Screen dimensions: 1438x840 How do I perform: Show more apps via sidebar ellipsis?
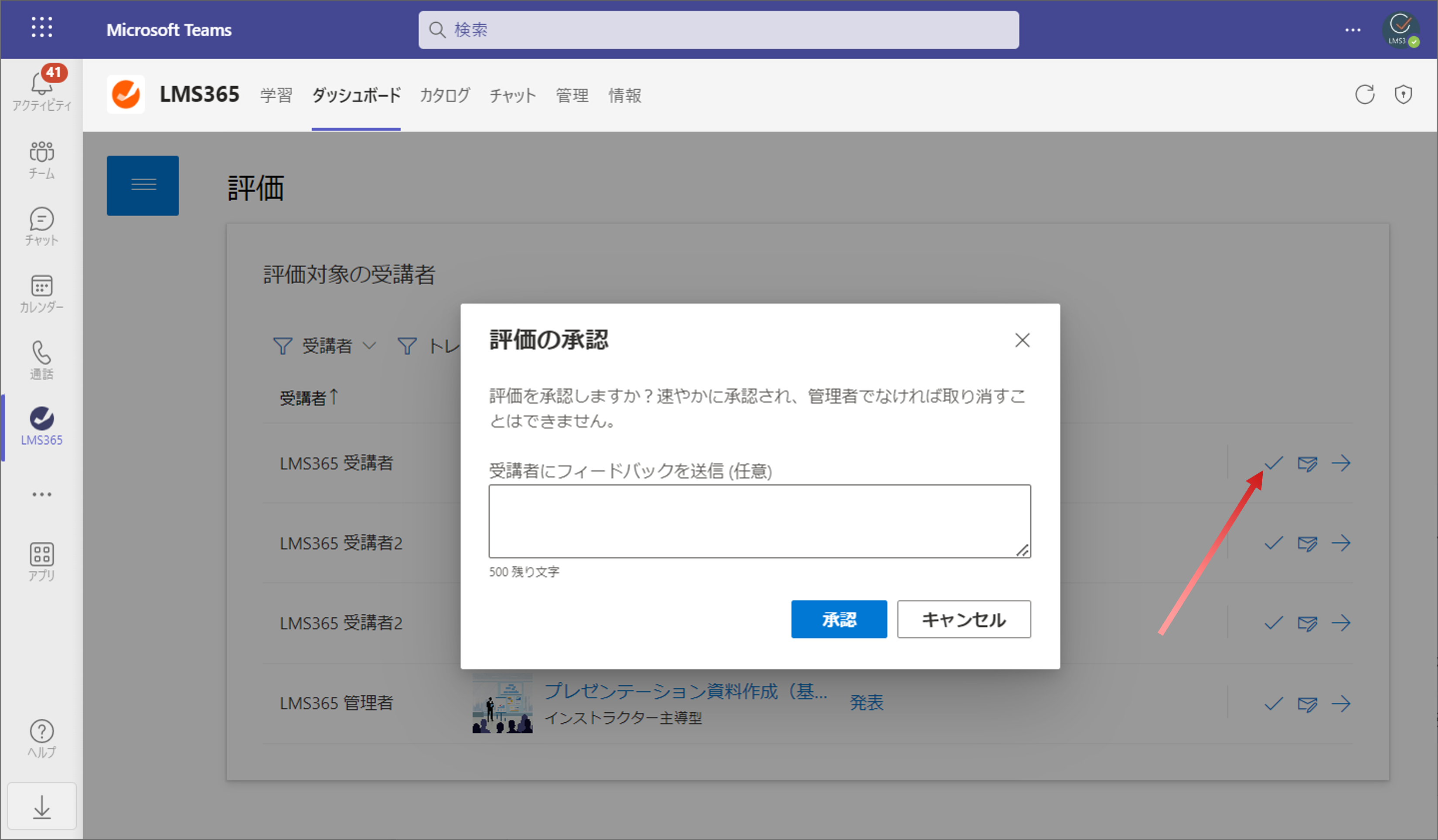[x=42, y=494]
